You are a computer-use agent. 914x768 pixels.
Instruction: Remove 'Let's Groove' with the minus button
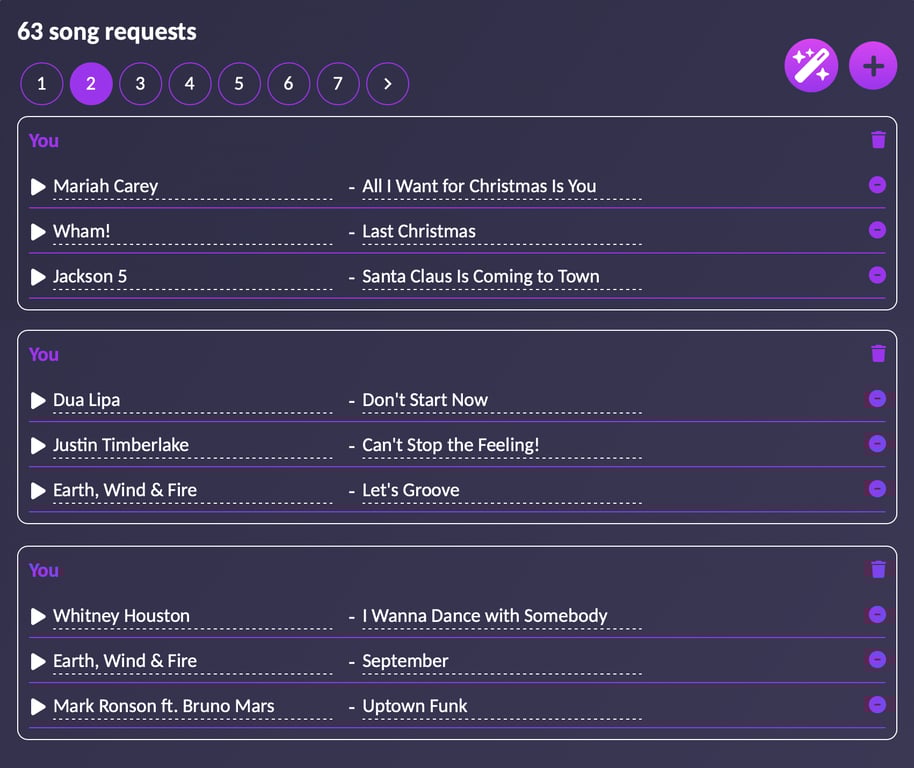[x=876, y=489]
